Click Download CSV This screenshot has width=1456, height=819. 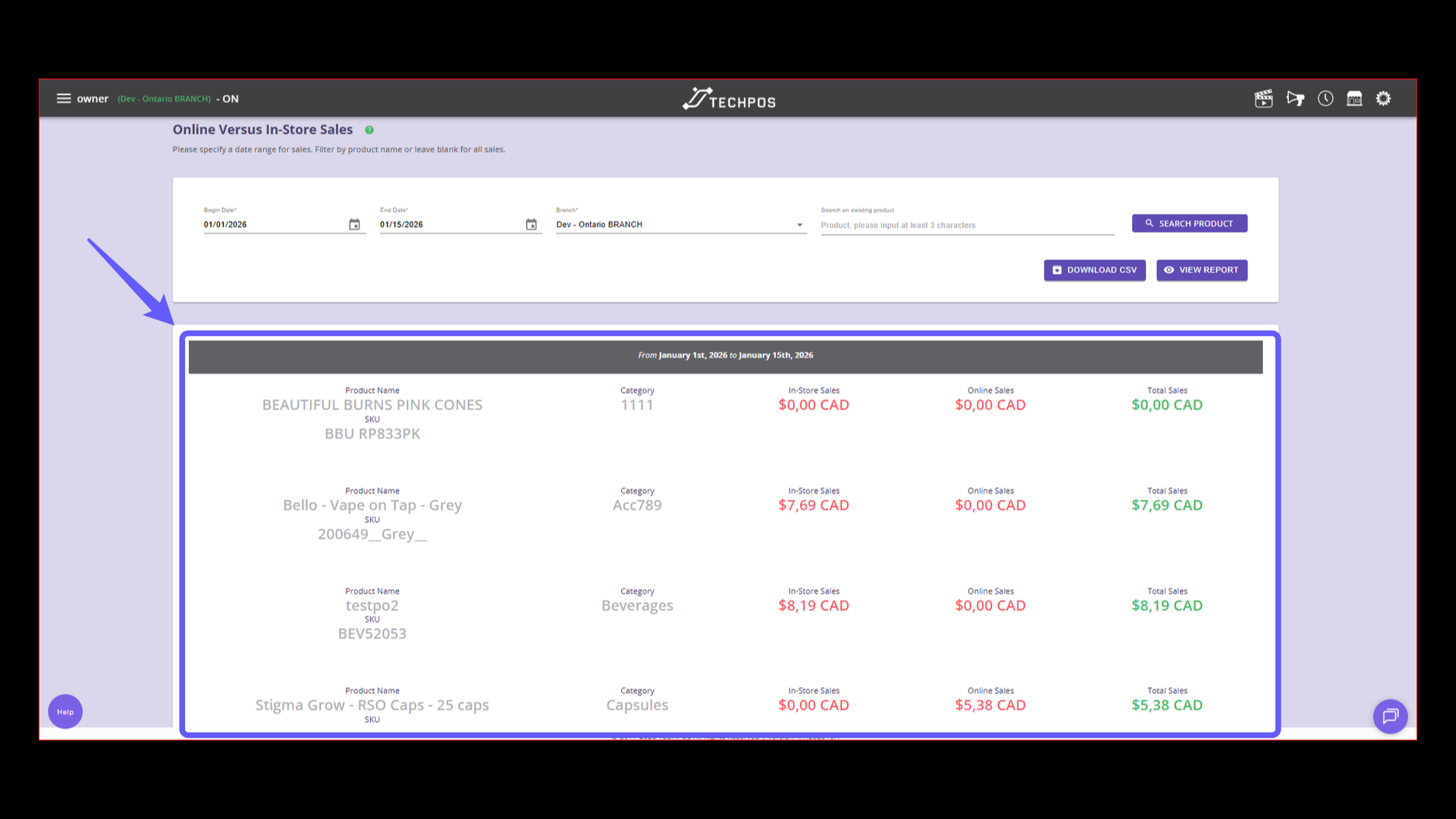pos(1094,270)
